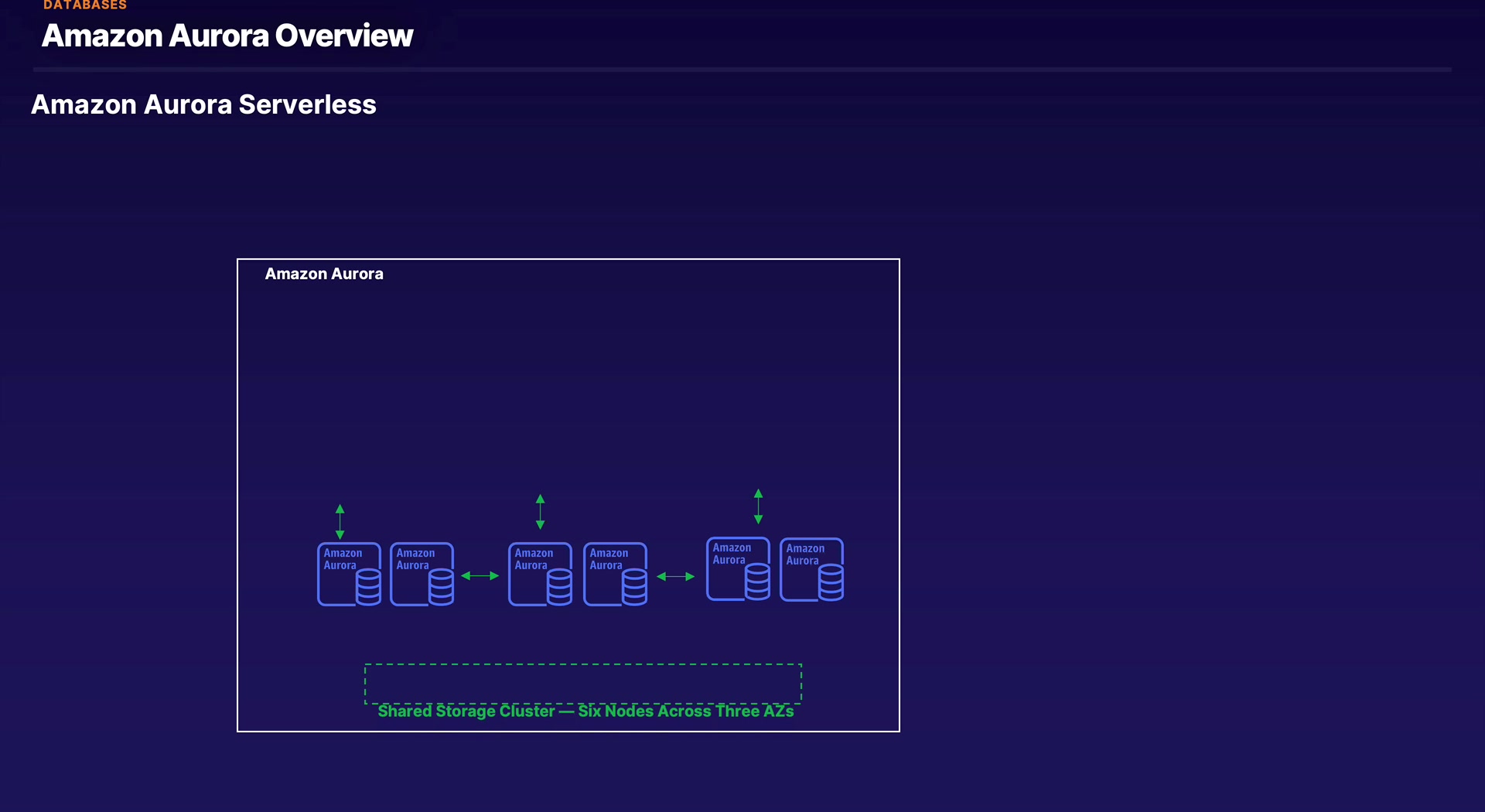Image resolution: width=1485 pixels, height=812 pixels.
Task: Click the "Amazon Aurora" label inside the diagram box
Action: (324, 274)
